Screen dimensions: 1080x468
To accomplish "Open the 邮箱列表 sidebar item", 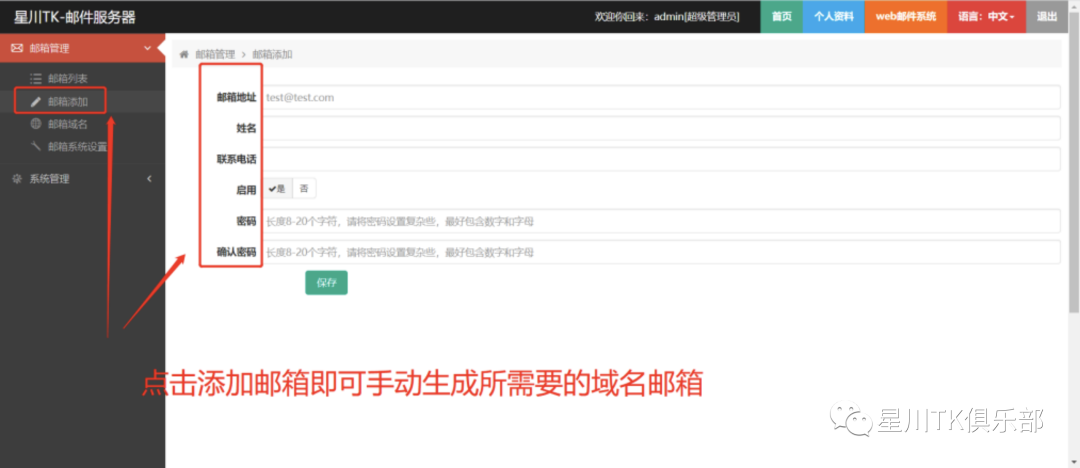I will click(x=68, y=79).
